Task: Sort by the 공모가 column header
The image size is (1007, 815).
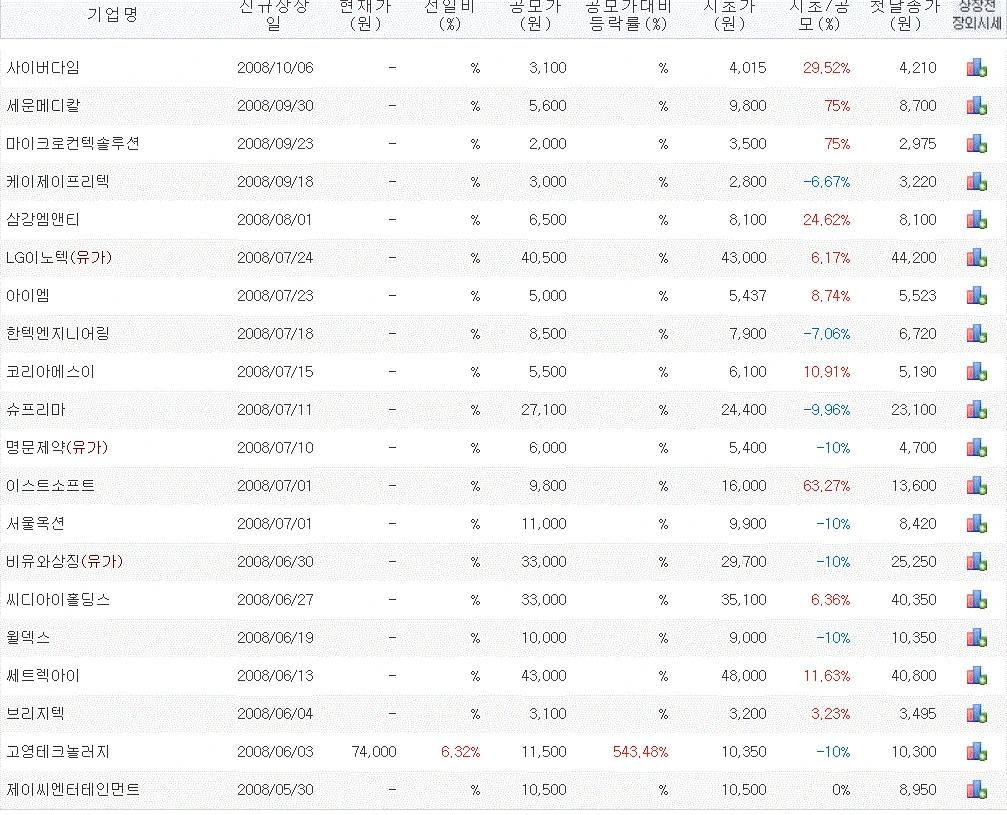Action: [534, 16]
